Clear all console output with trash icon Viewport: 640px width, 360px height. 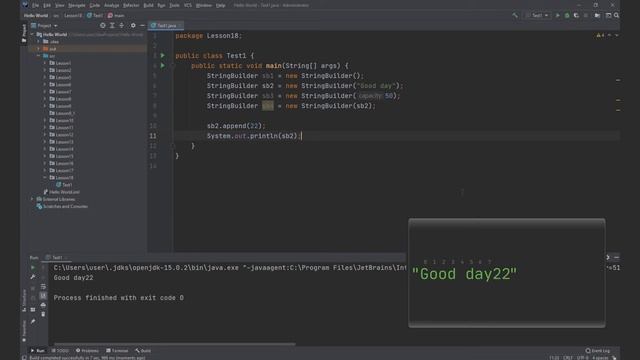(43, 314)
